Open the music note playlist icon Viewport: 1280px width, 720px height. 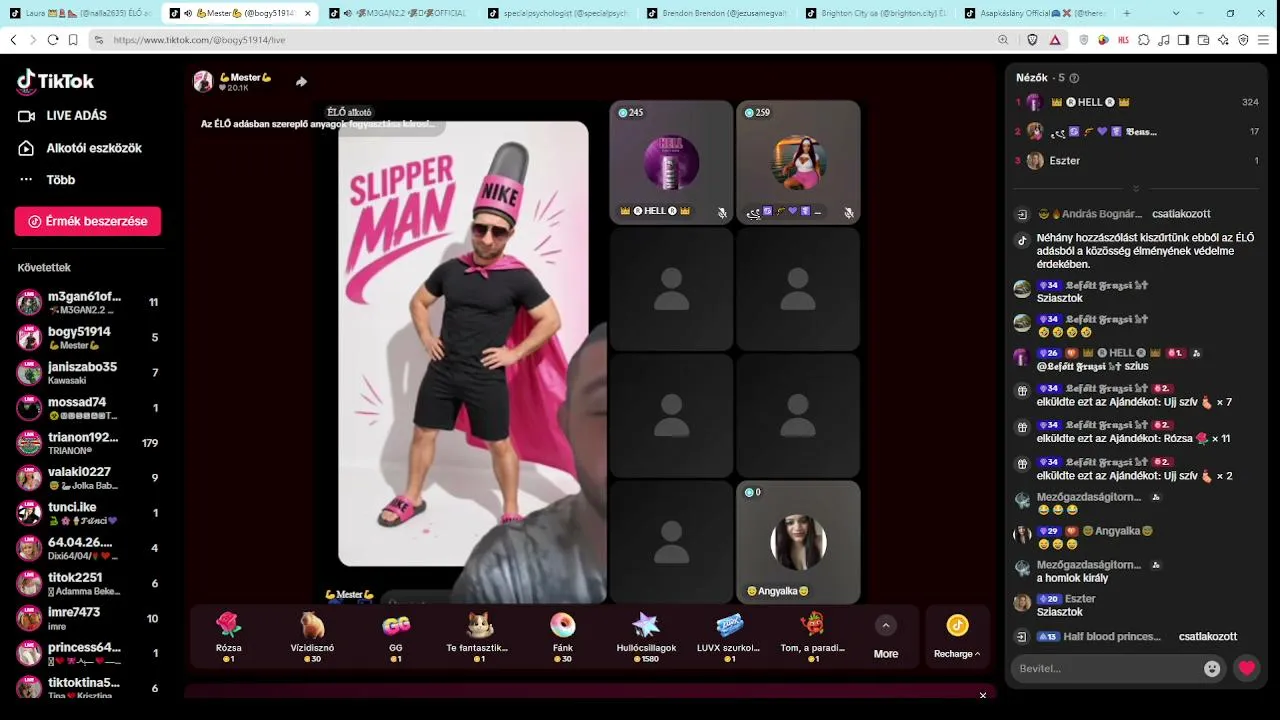pos(1164,40)
